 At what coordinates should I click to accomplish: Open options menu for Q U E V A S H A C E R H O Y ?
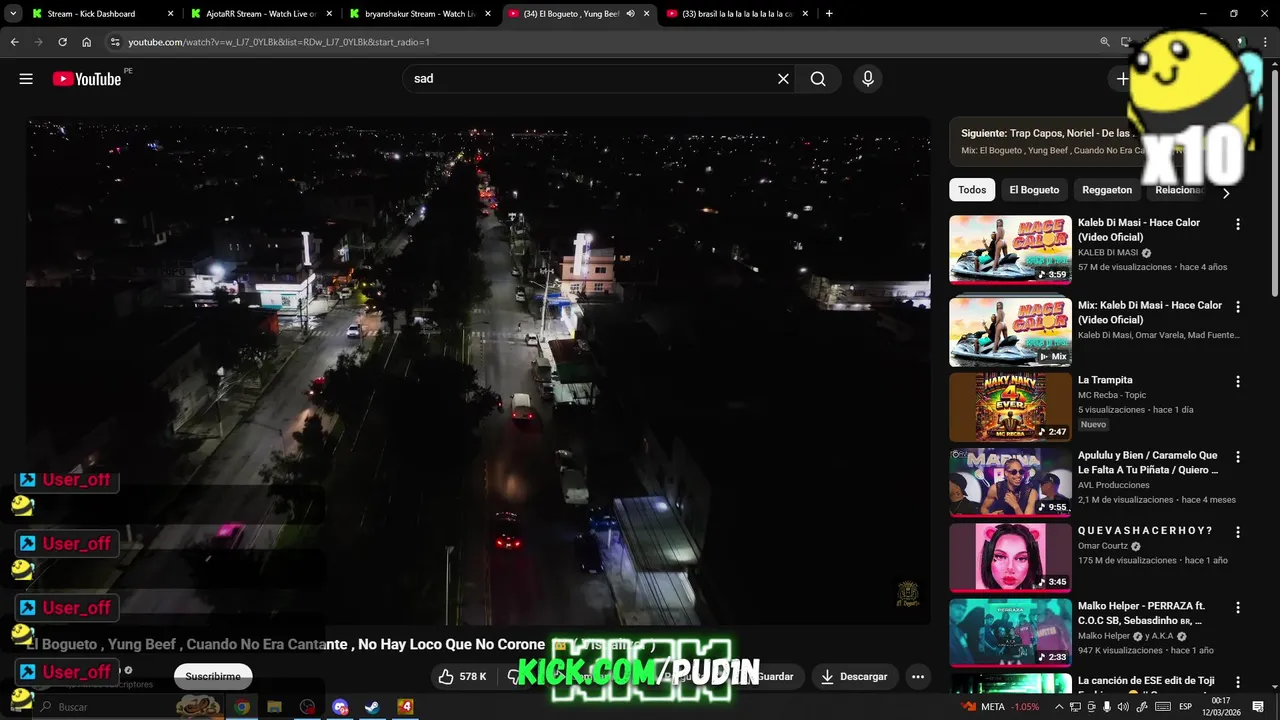[x=1238, y=532]
